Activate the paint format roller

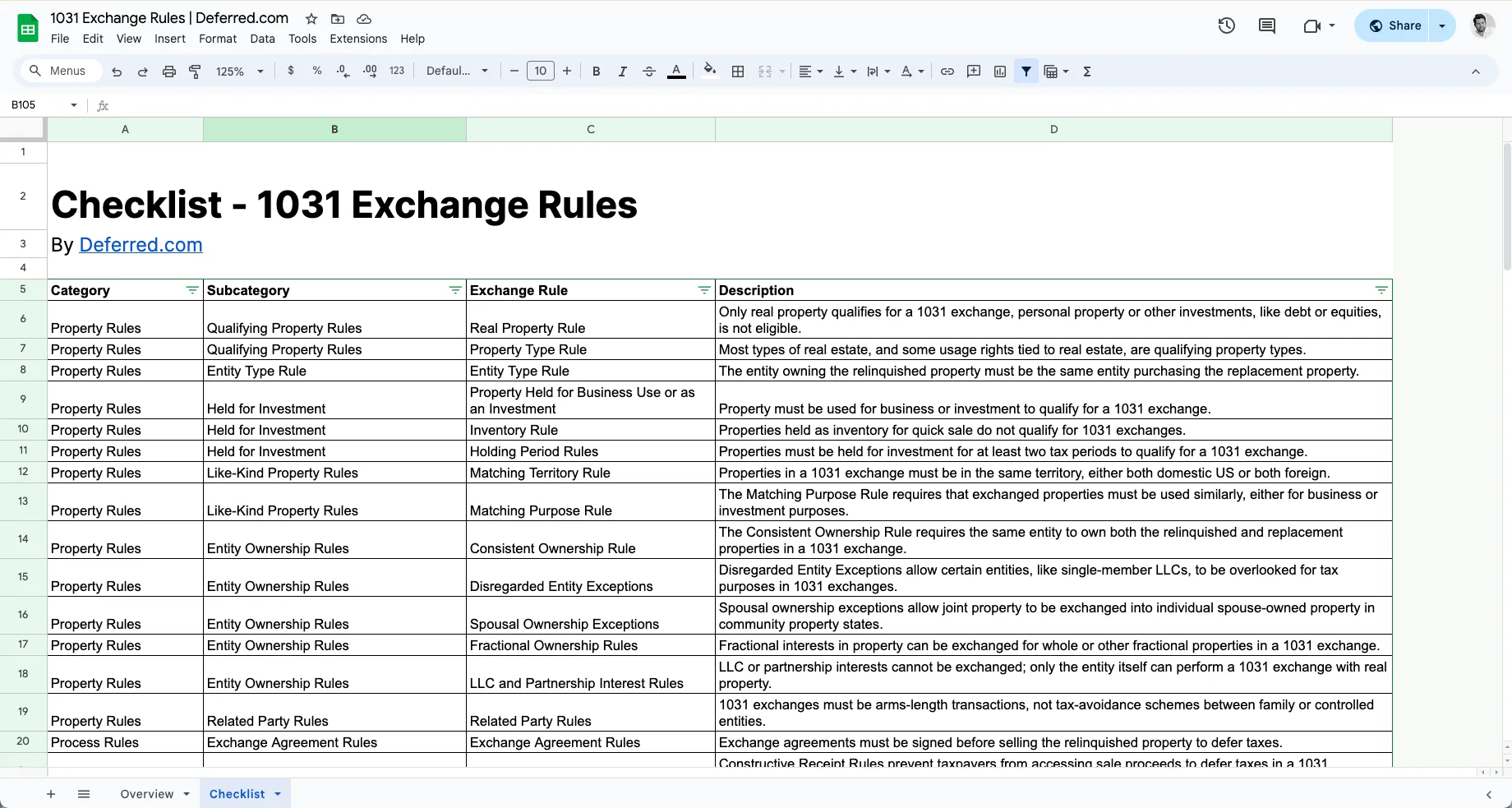coord(195,72)
